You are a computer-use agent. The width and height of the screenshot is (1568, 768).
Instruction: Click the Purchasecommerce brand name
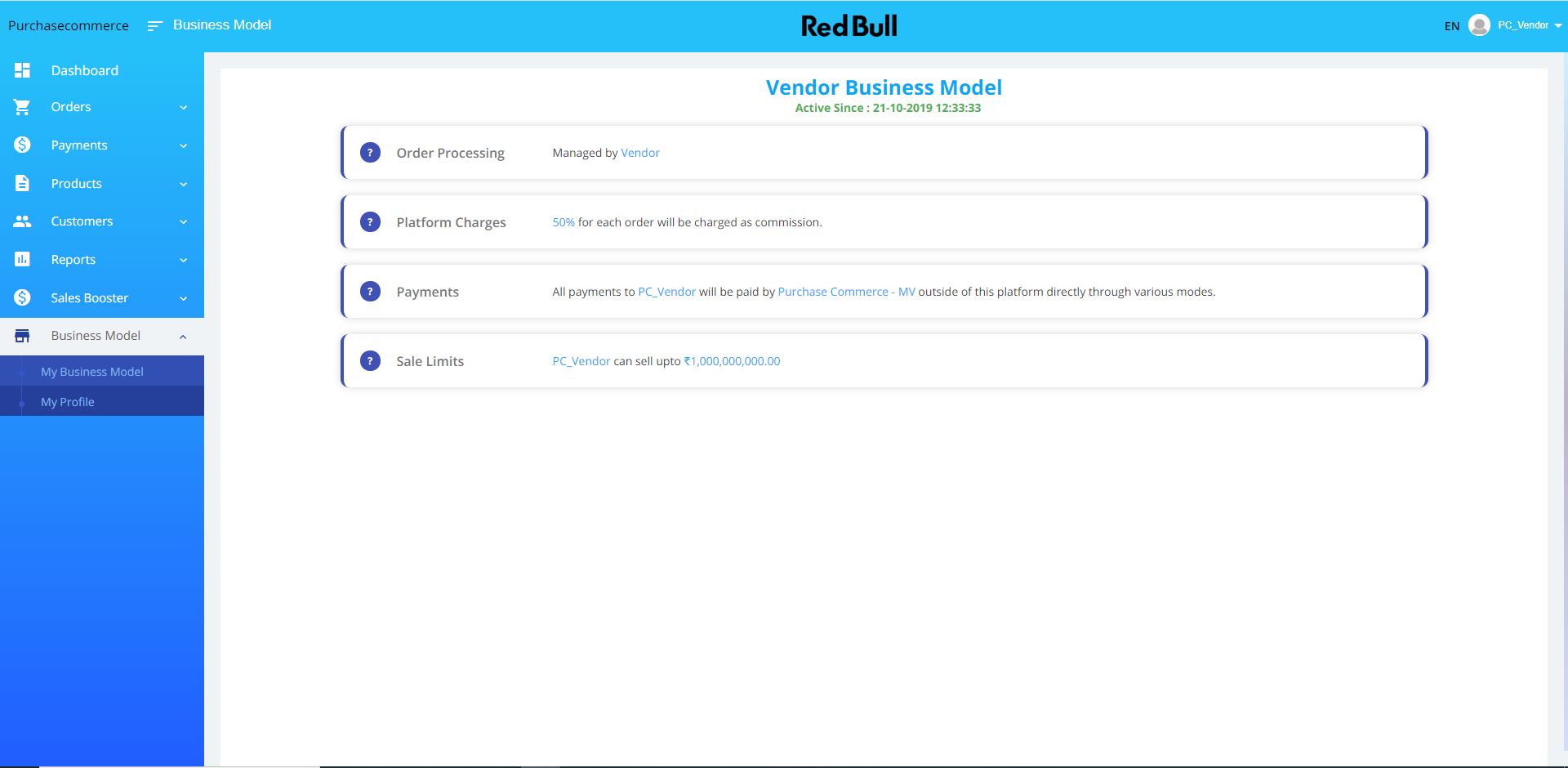pyautogui.click(x=69, y=25)
